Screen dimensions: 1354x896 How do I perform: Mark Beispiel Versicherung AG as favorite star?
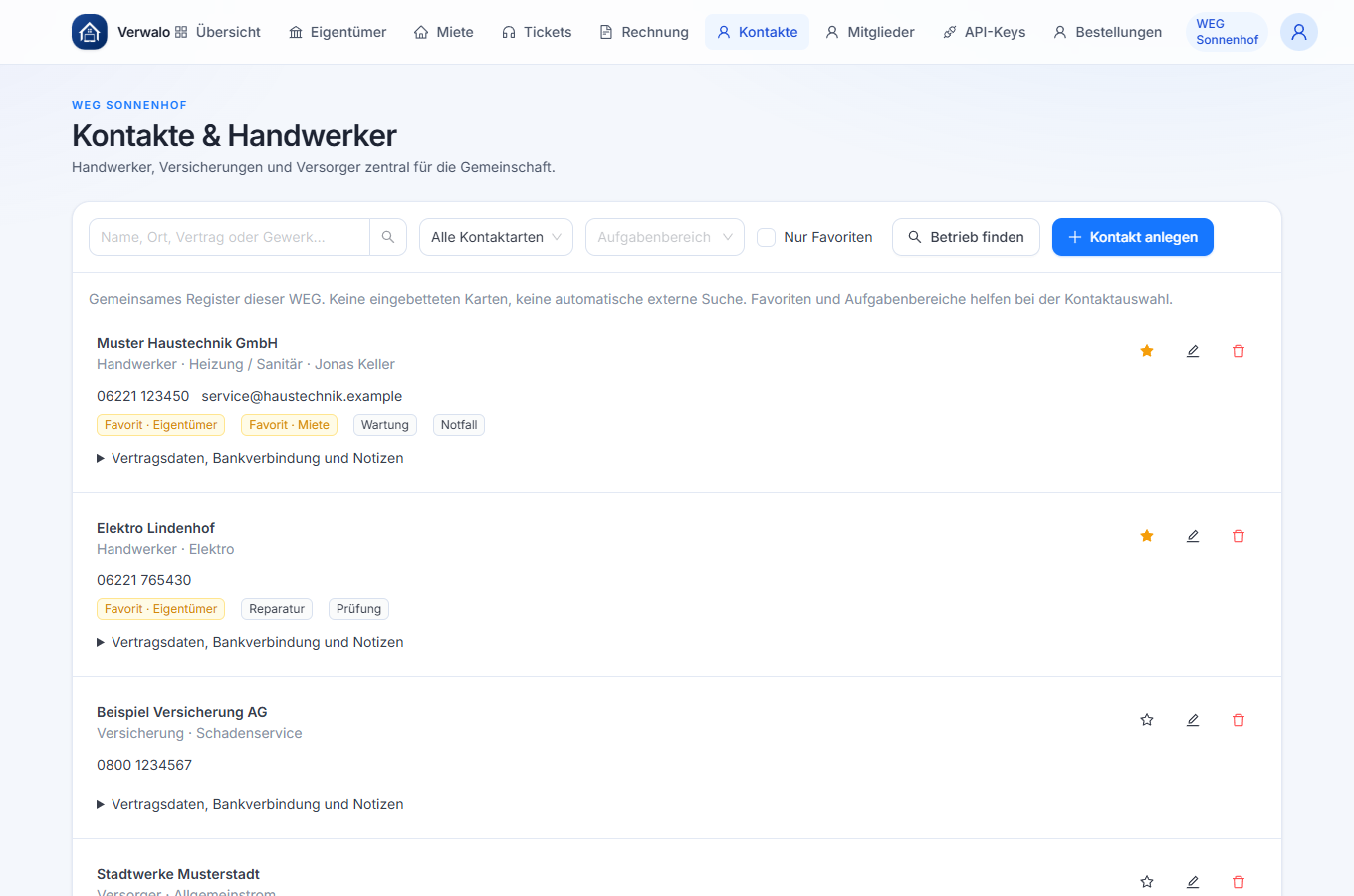1147,720
